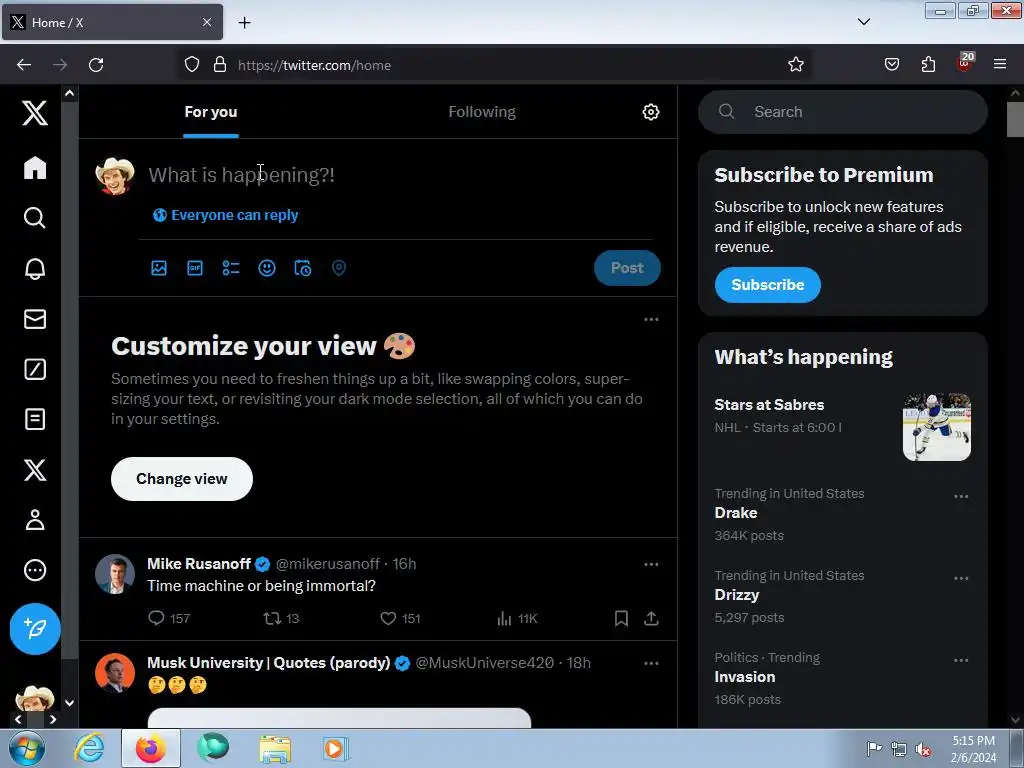Open a new browser tab
1024x768 pixels.
[244, 22]
